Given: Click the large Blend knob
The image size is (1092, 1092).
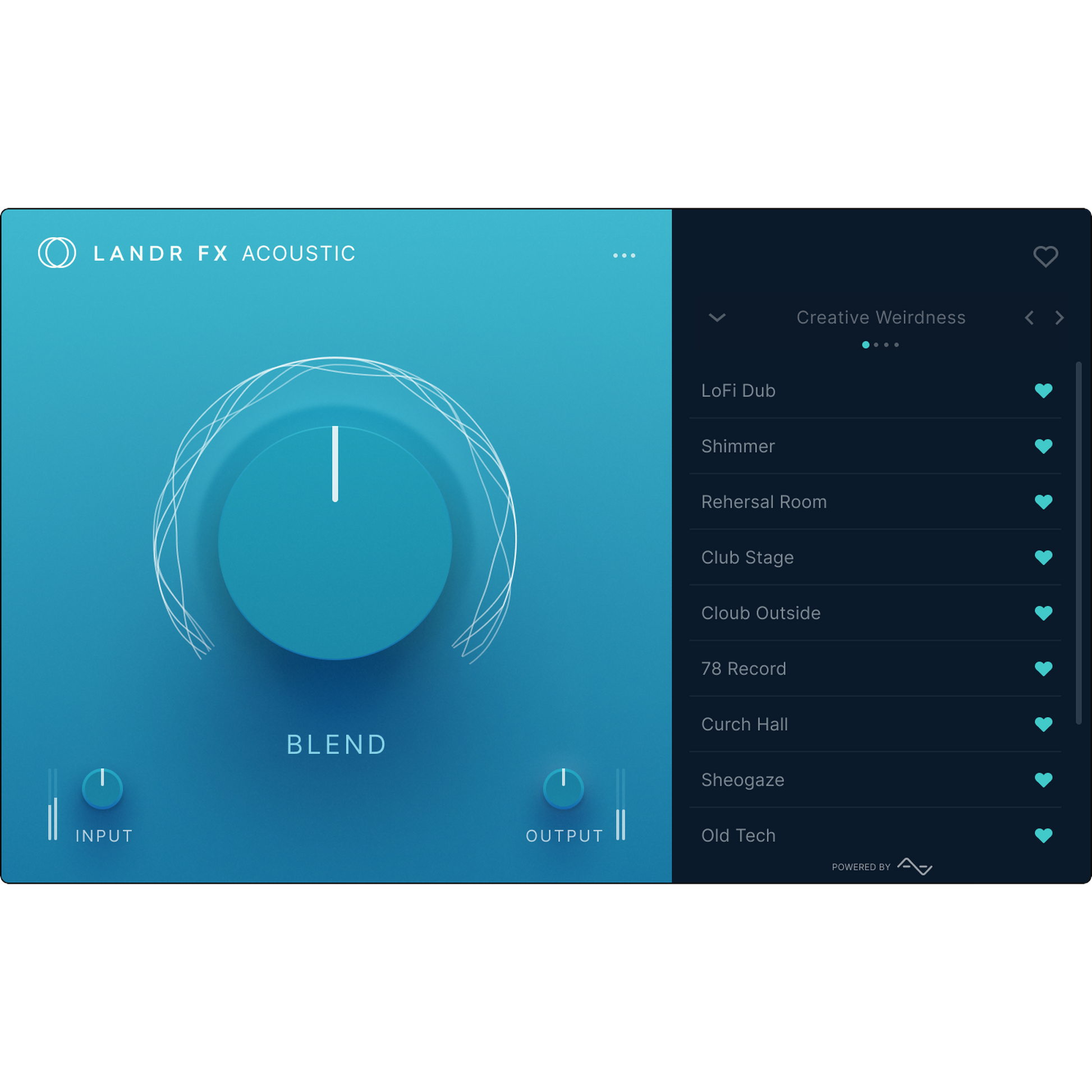Looking at the screenshot, I should tap(334, 543).
